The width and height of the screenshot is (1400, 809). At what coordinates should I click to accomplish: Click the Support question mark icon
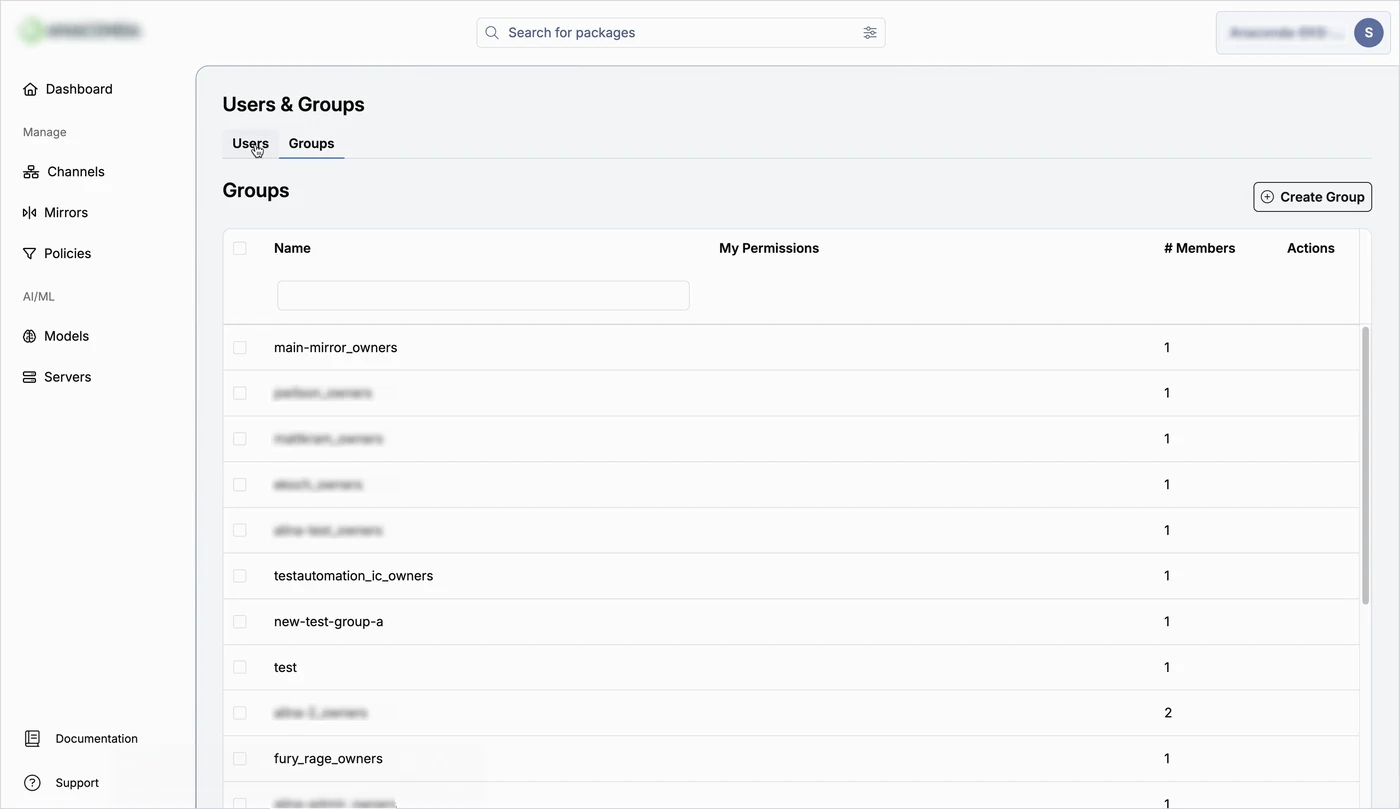(x=32, y=783)
